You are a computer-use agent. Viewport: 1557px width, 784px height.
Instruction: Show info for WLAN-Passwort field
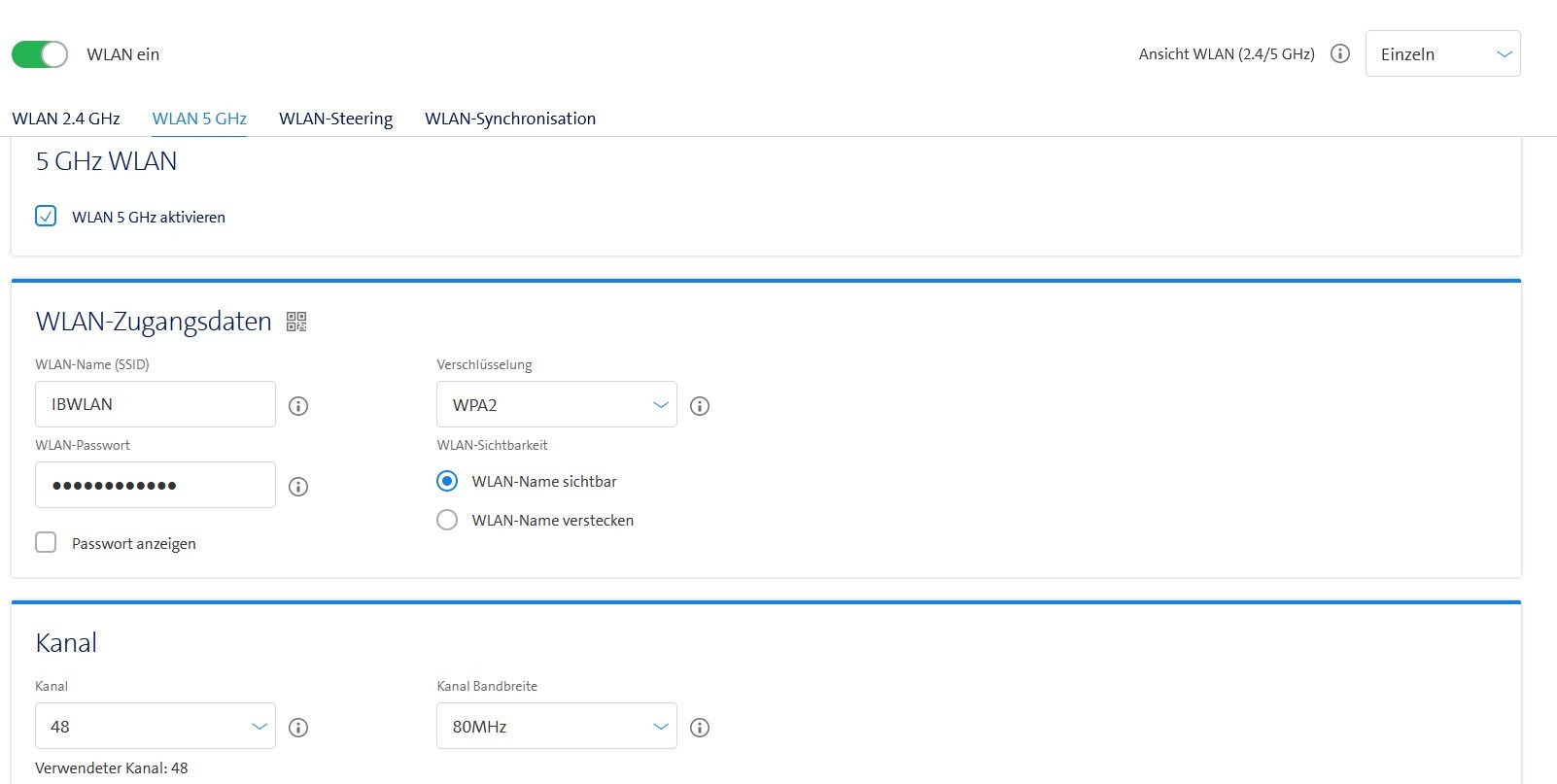(x=298, y=487)
